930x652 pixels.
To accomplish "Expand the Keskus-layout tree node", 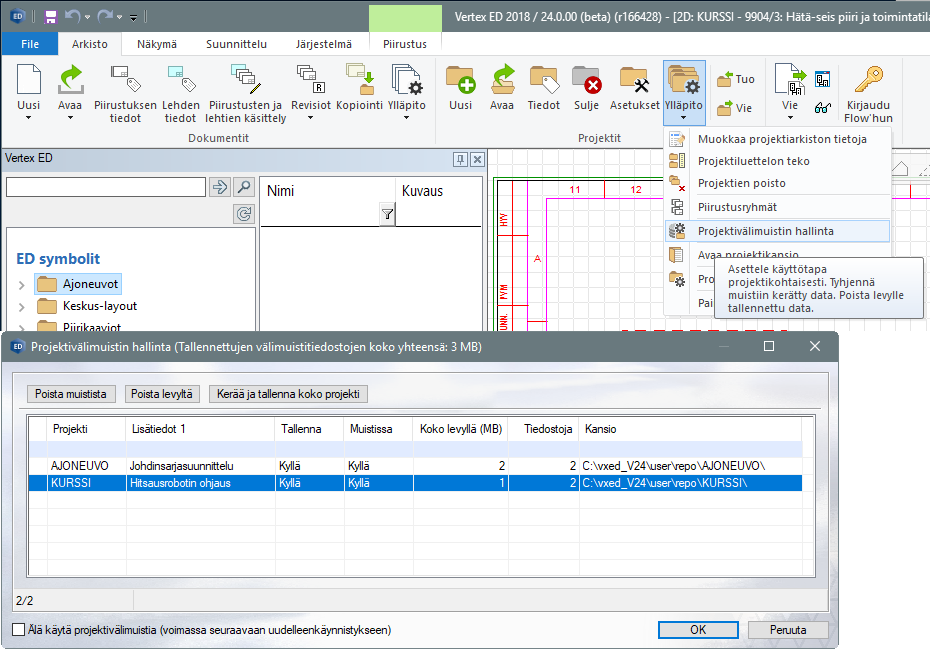I will click(x=22, y=307).
